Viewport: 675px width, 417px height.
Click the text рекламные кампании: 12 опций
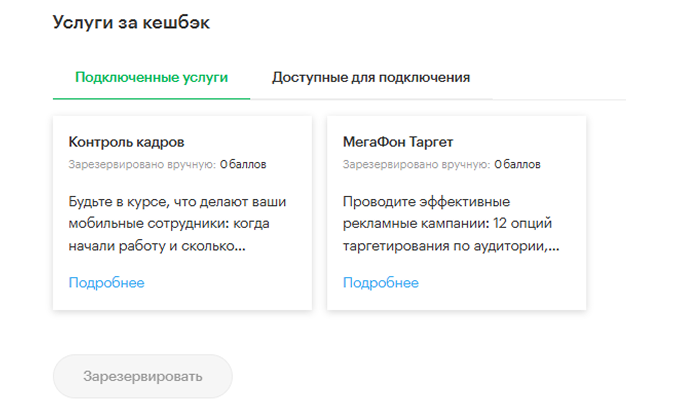coord(447,224)
